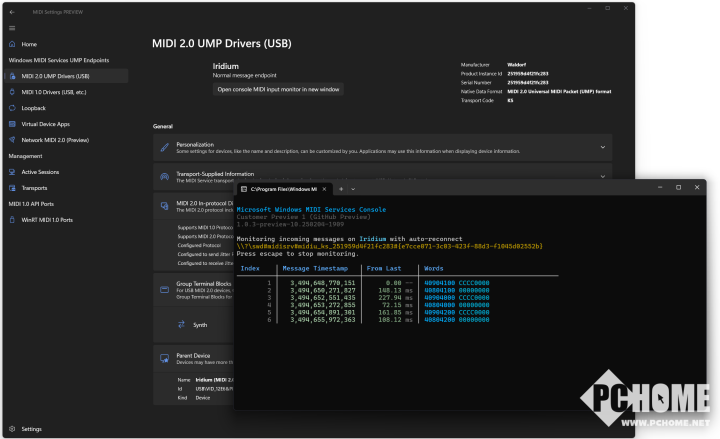Click the Transports icon in sidebar
720x439 pixels.
[12, 188]
